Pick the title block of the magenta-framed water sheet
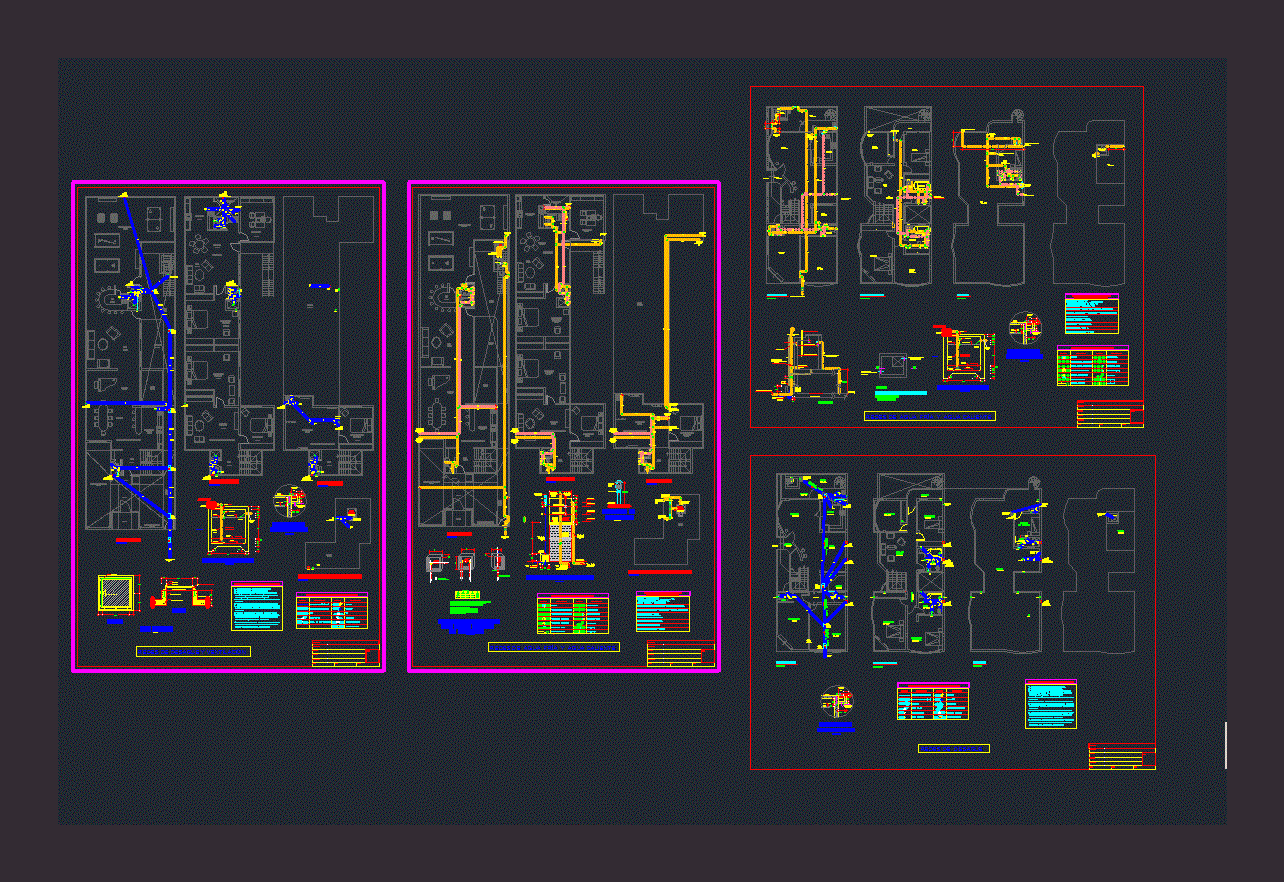This screenshot has height=882, width=1284. [681, 654]
